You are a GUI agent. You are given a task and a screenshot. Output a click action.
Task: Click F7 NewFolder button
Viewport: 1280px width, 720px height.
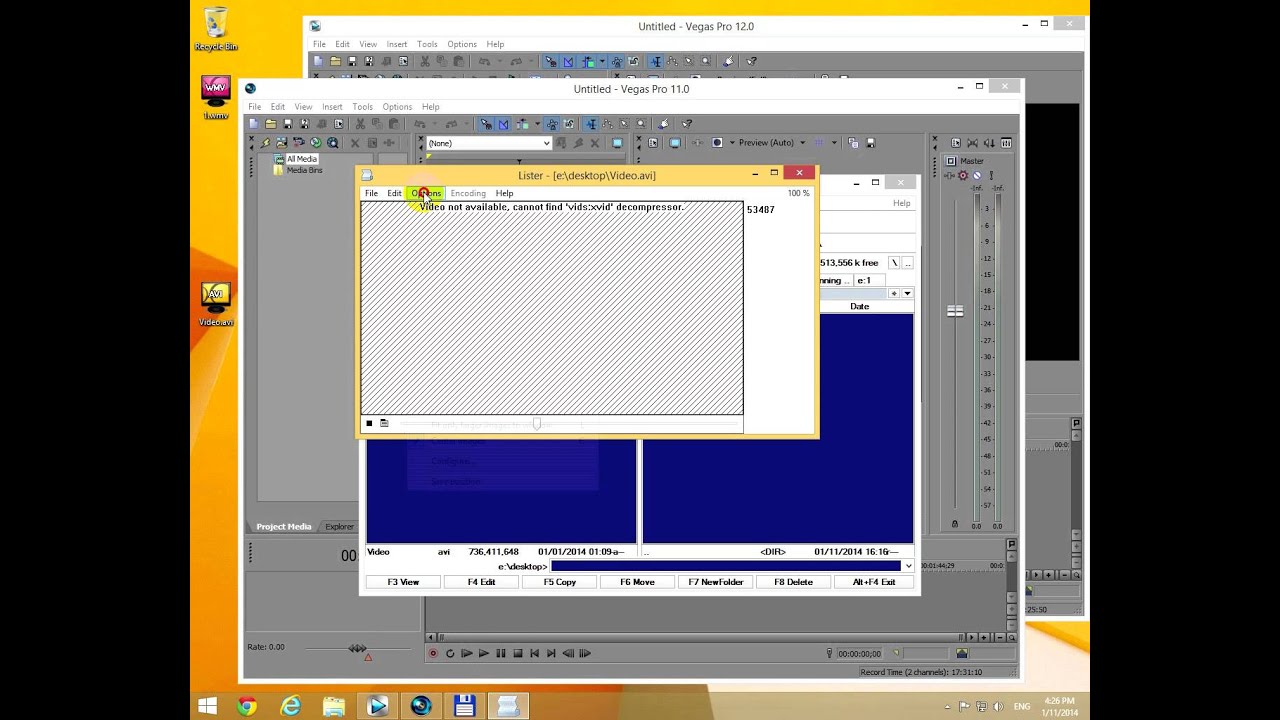pyautogui.click(x=715, y=582)
